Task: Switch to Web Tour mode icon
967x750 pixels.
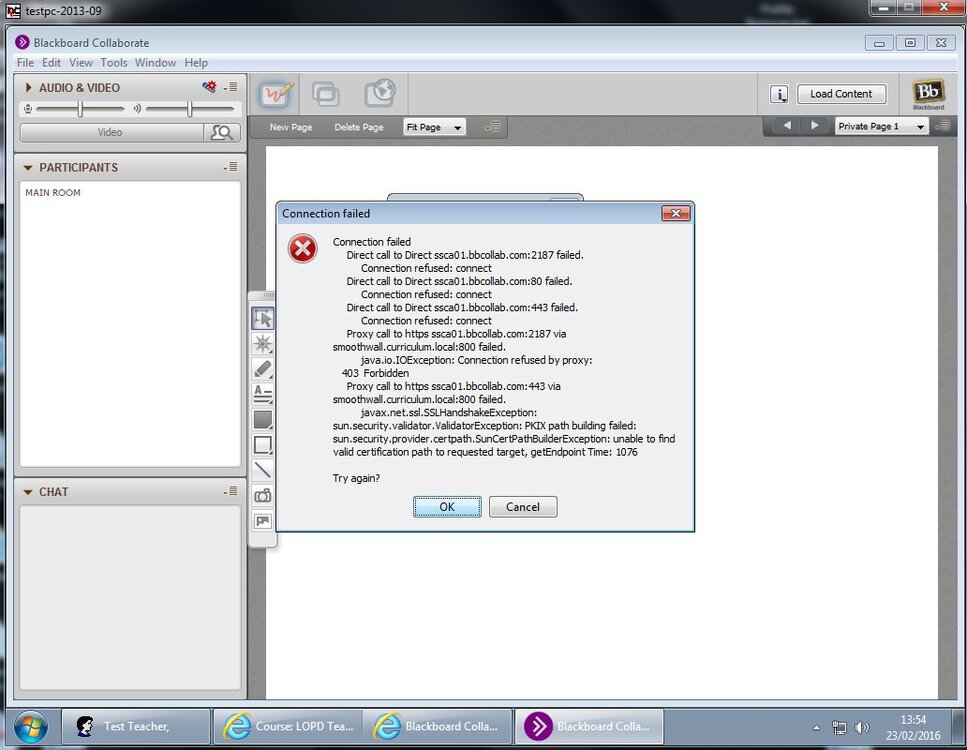Action: (380, 94)
